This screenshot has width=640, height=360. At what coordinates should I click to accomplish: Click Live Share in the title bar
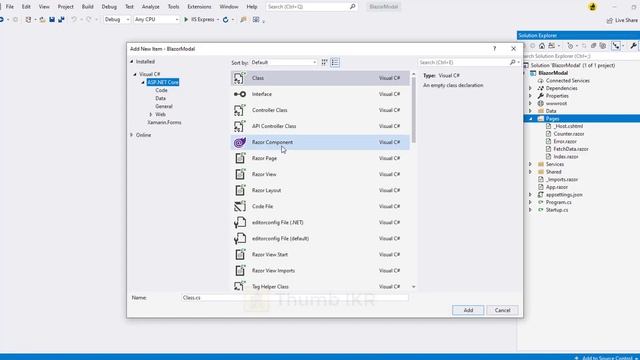coord(622,20)
